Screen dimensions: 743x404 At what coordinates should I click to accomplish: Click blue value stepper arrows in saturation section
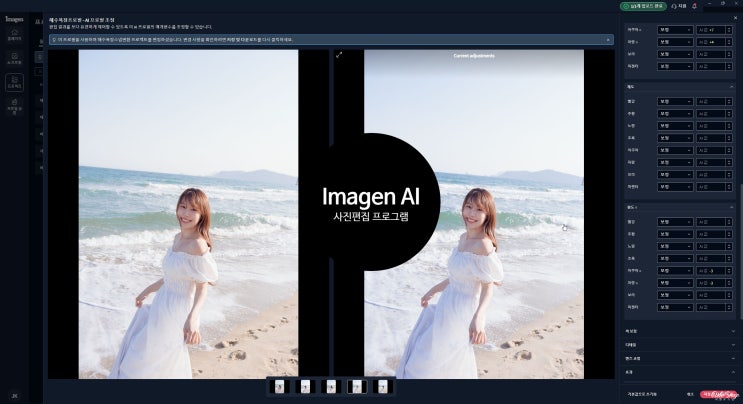[x=729, y=162]
